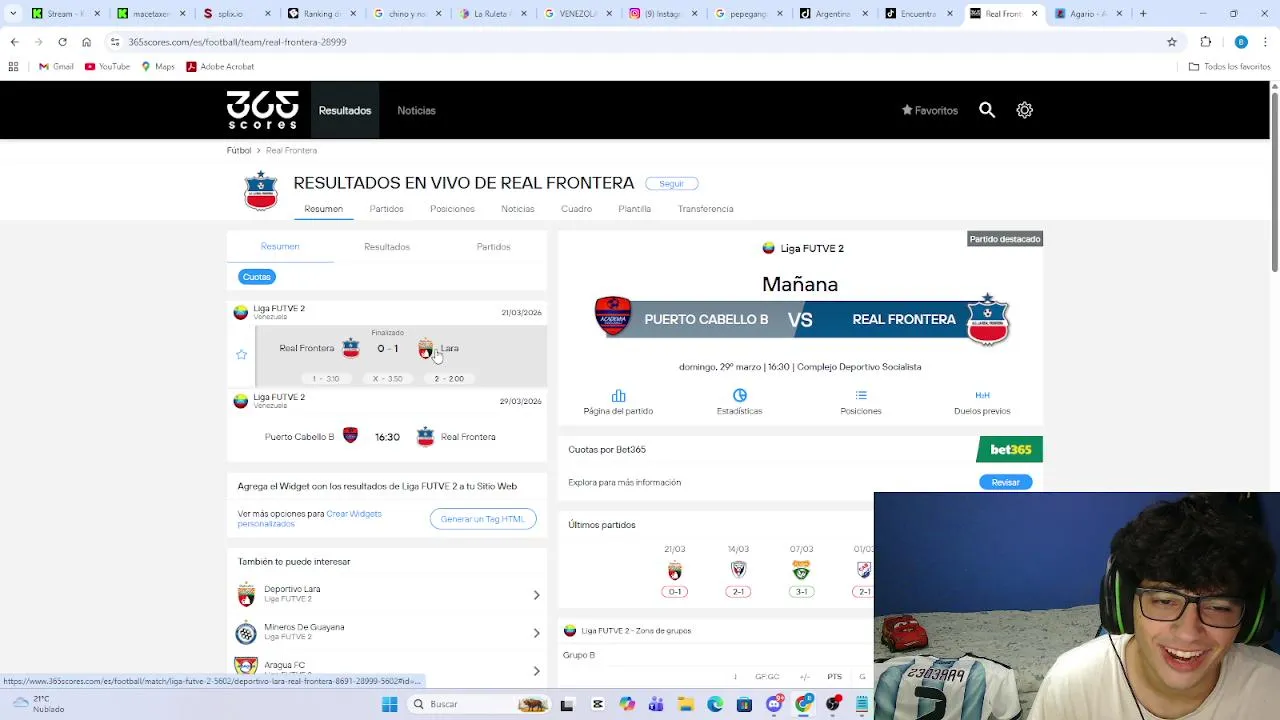
Task: Open the Cuadro team tab
Action: (576, 209)
